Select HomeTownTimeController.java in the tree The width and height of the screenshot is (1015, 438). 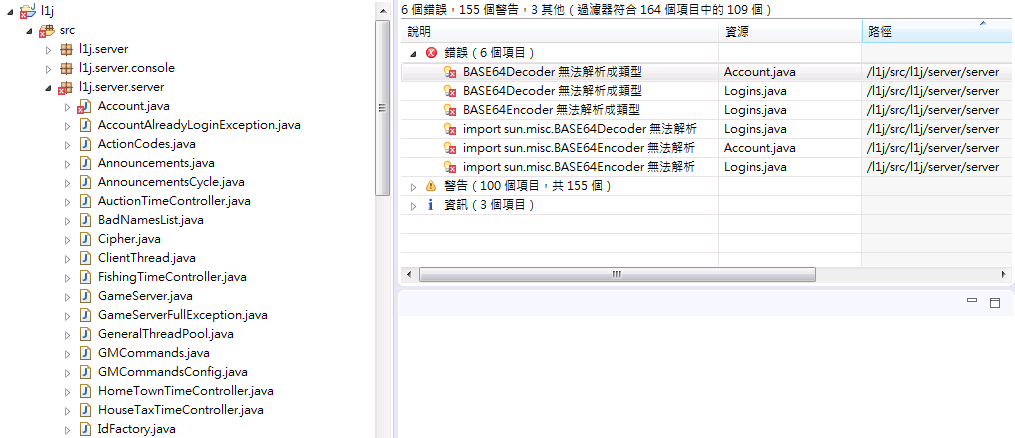185,391
